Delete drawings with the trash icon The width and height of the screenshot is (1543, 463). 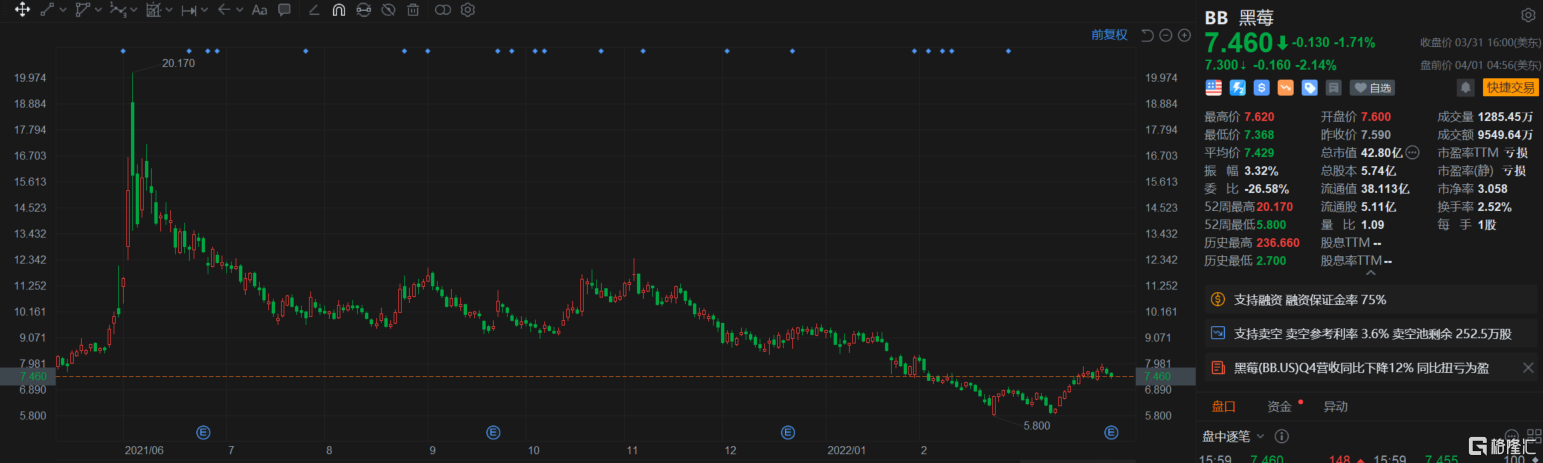coord(413,10)
